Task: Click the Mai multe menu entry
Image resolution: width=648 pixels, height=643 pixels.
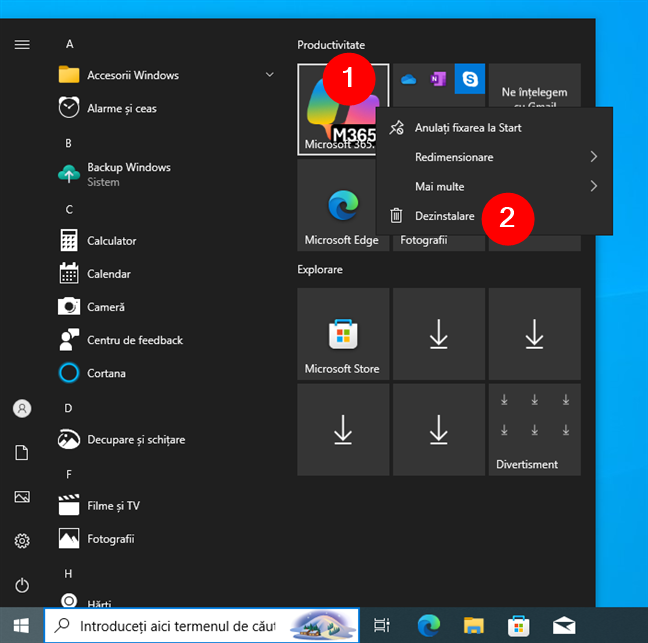Action: pos(494,186)
